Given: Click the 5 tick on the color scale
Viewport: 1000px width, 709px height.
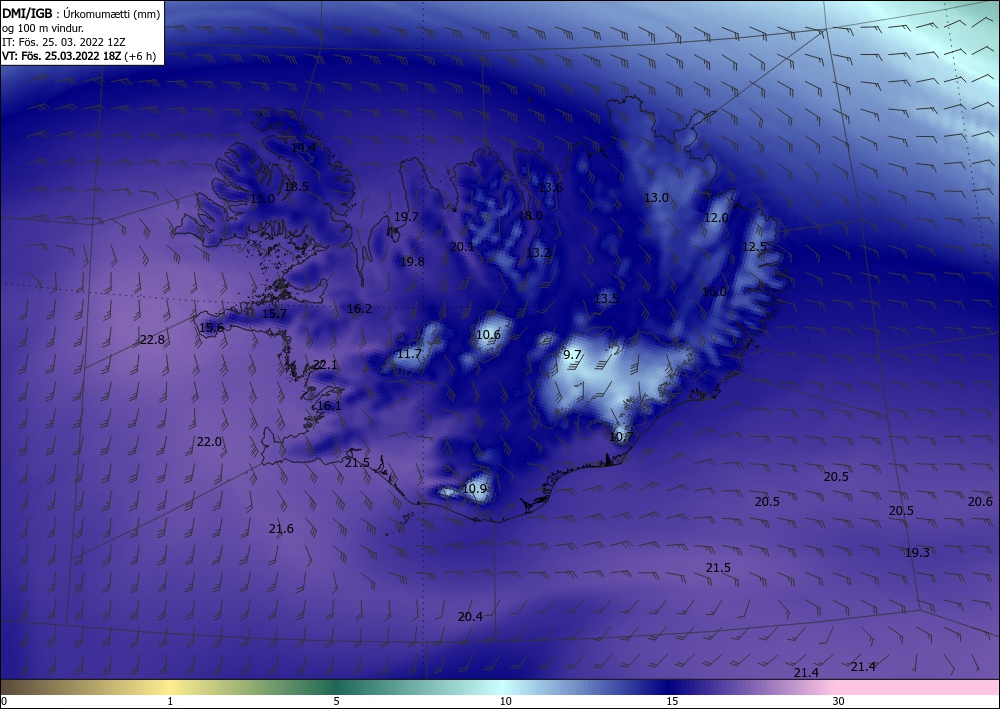Looking at the screenshot, I should click(336, 701).
